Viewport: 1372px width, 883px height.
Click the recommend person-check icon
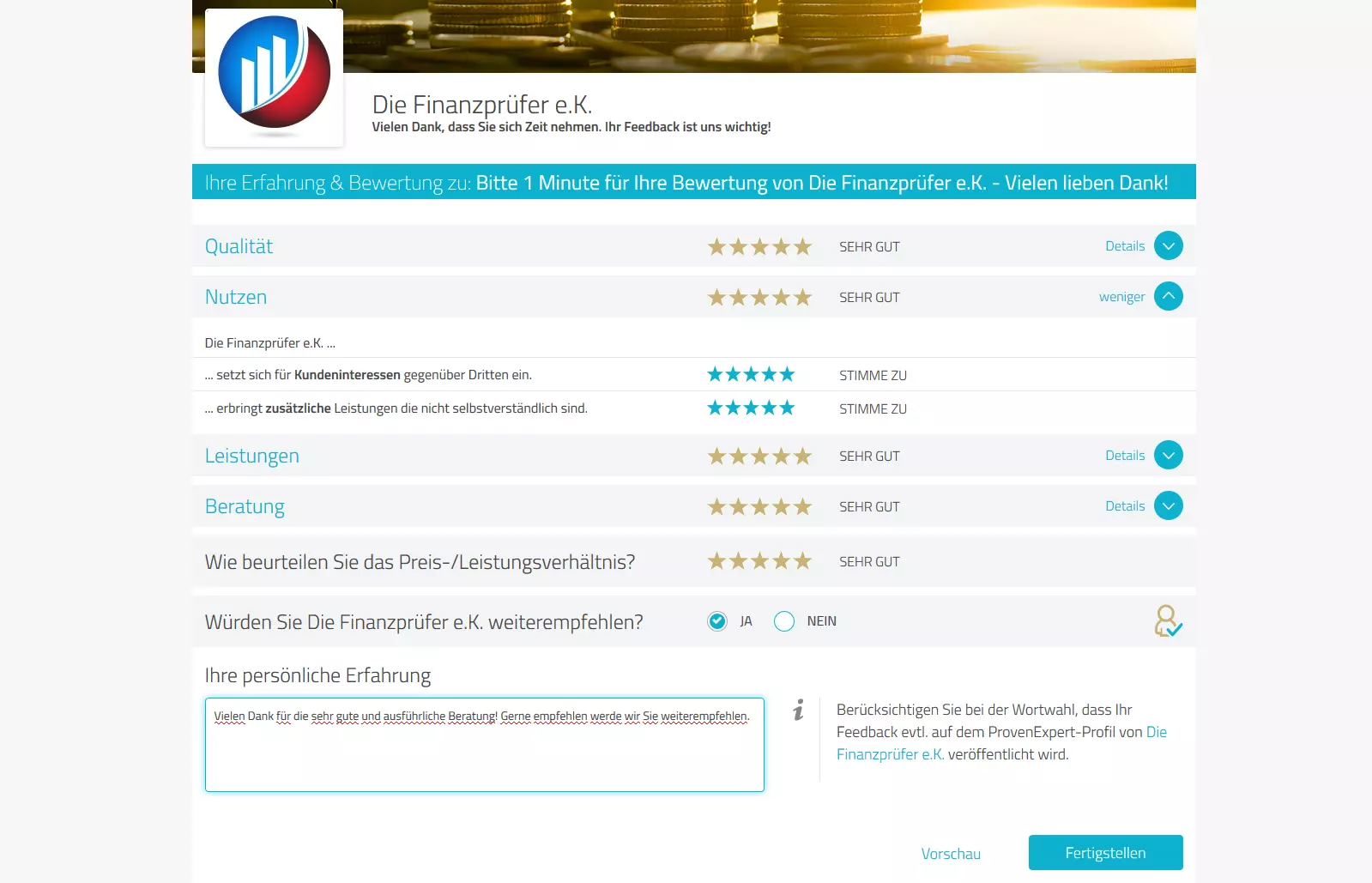click(x=1168, y=621)
